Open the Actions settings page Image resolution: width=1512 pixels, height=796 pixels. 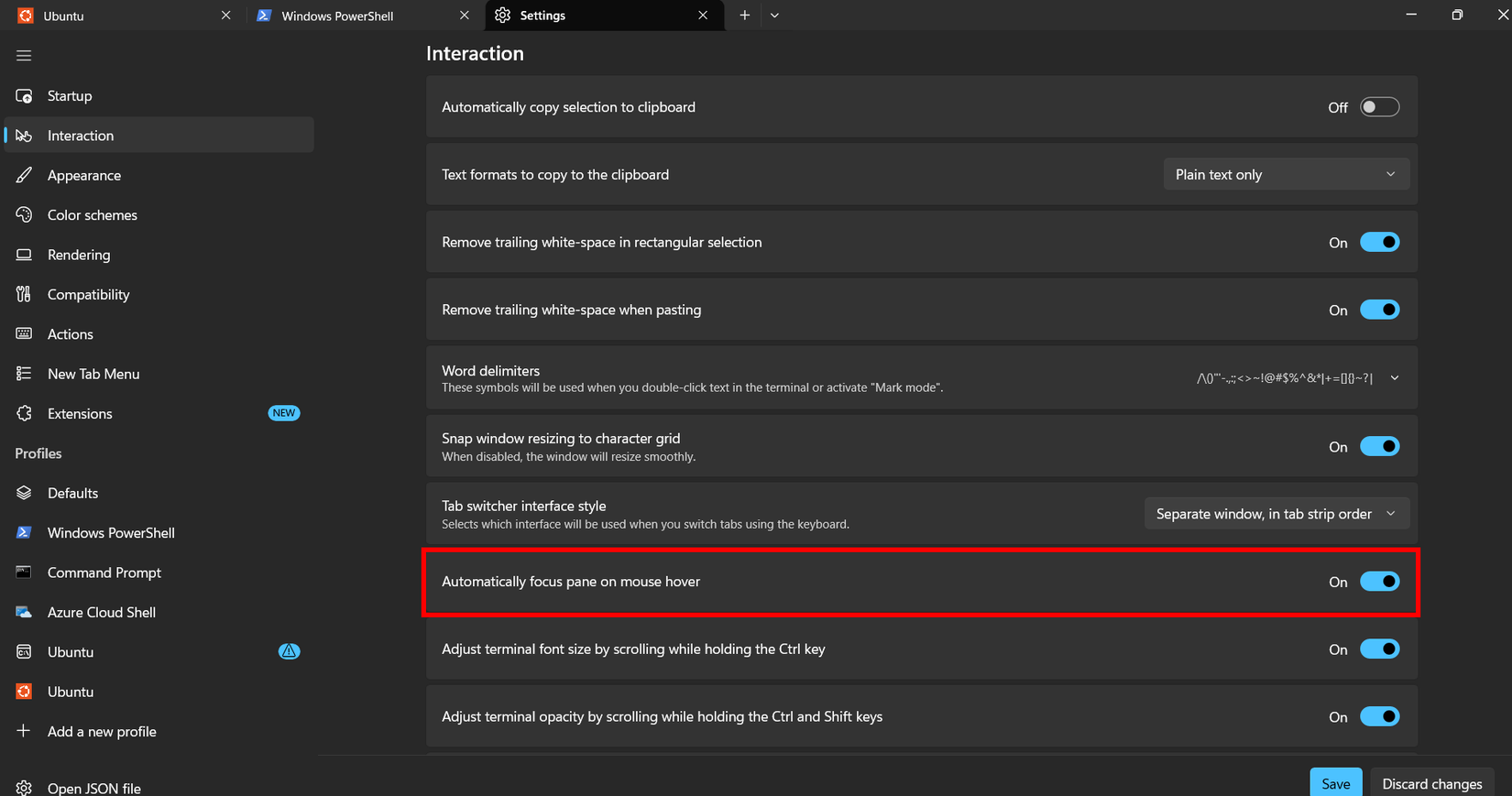[x=159, y=334]
